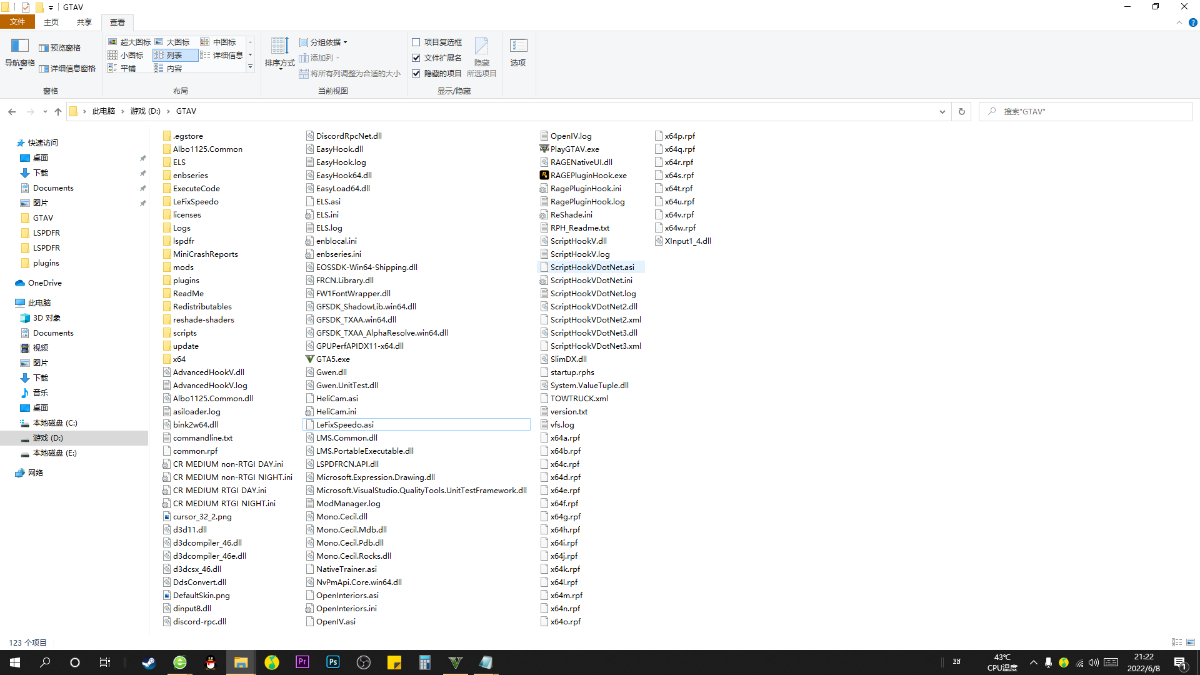Select 超大图标 extra large icons layout
The height and width of the screenshot is (675, 1200).
tap(128, 42)
